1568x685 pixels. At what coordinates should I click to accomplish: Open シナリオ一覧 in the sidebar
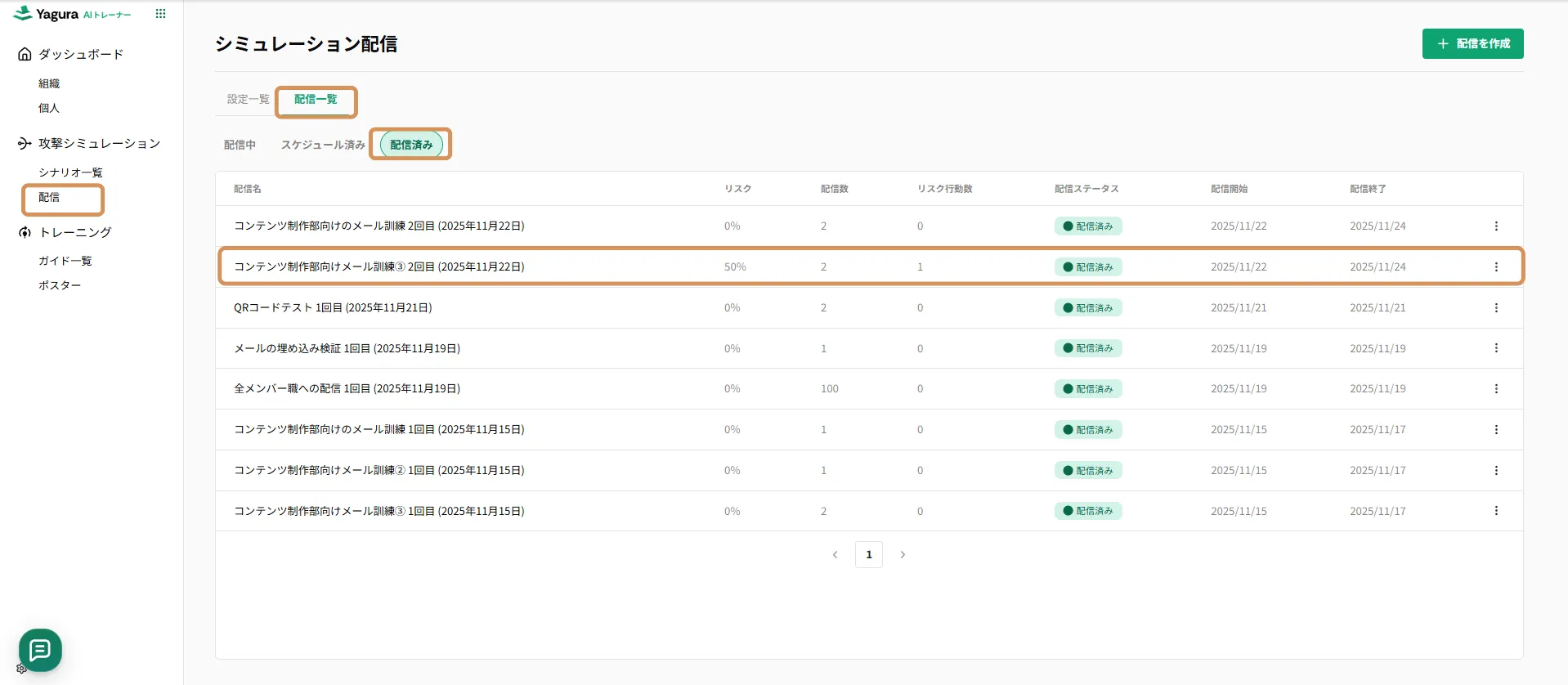[x=70, y=172]
